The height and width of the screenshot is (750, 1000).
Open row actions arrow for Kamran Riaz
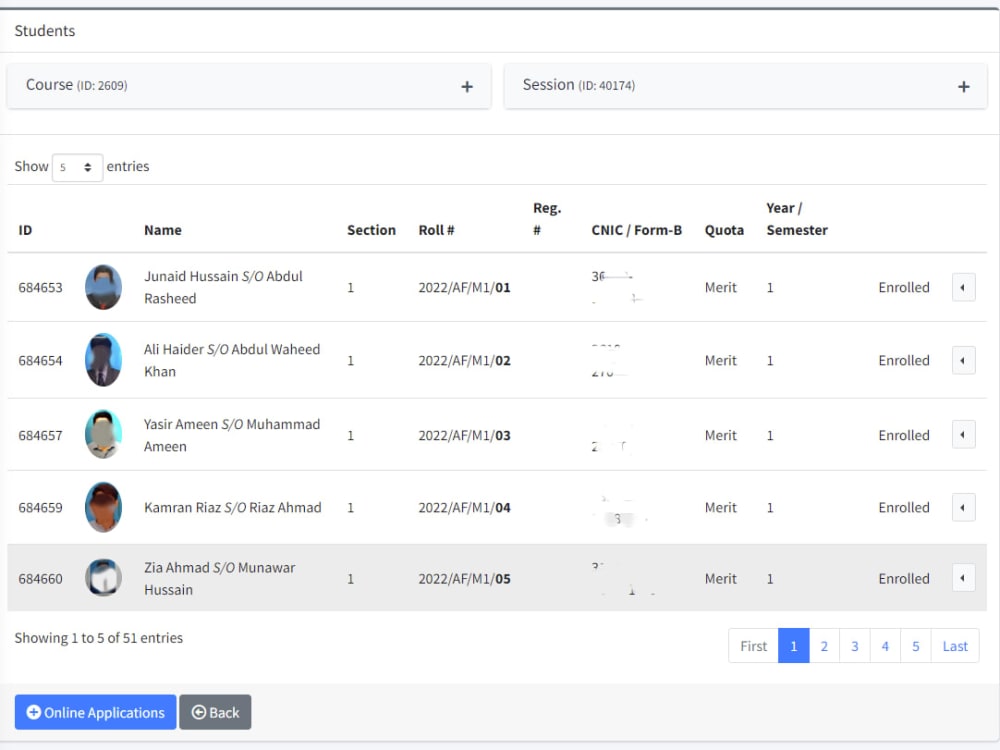[x=963, y=508]
